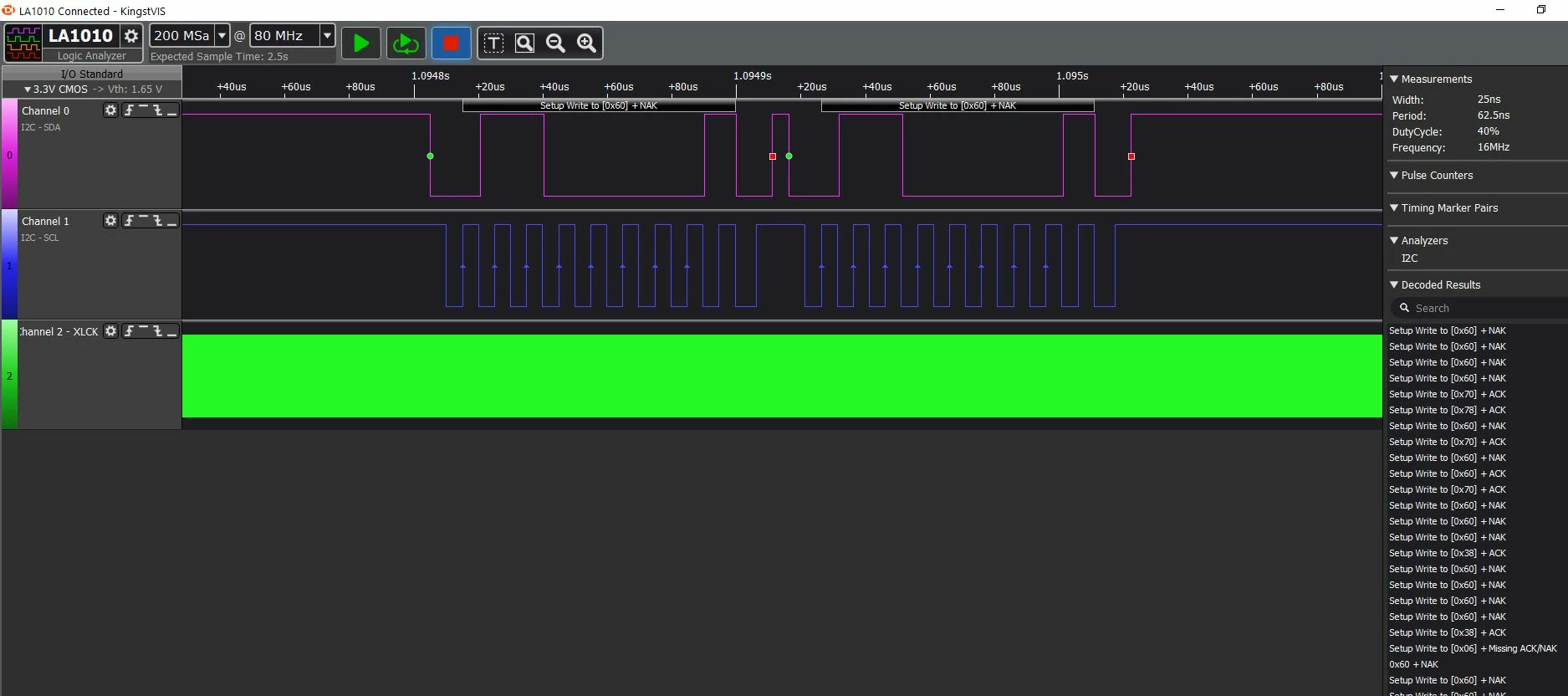The width and height of the screenshot is (1568, 696).
Task: Open Channel 2 - XLCK settings gear
Action: coord(110,331)
